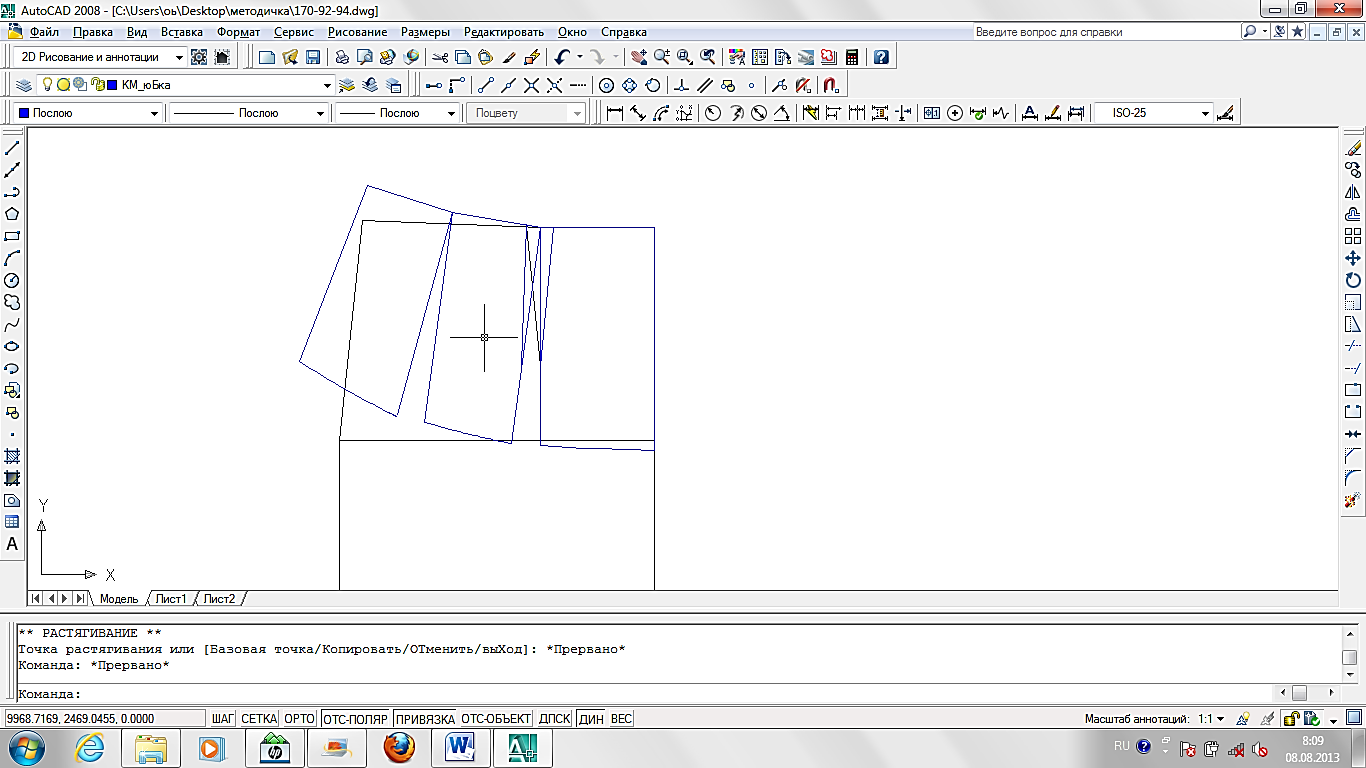
Task: Select the Spline tool
Action: [x=12, y=324]
